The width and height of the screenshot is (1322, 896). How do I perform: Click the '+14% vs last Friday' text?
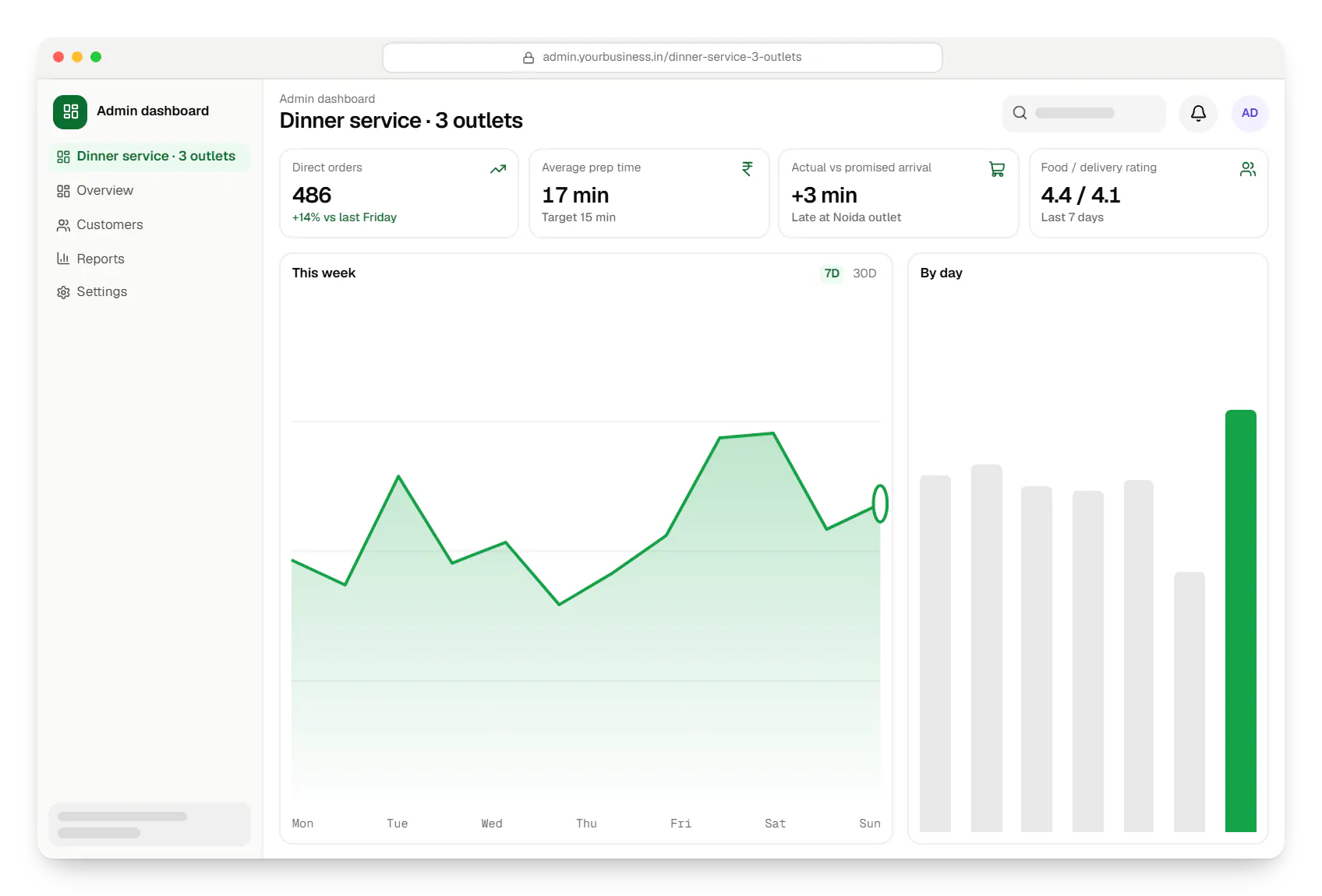[345, 217]
